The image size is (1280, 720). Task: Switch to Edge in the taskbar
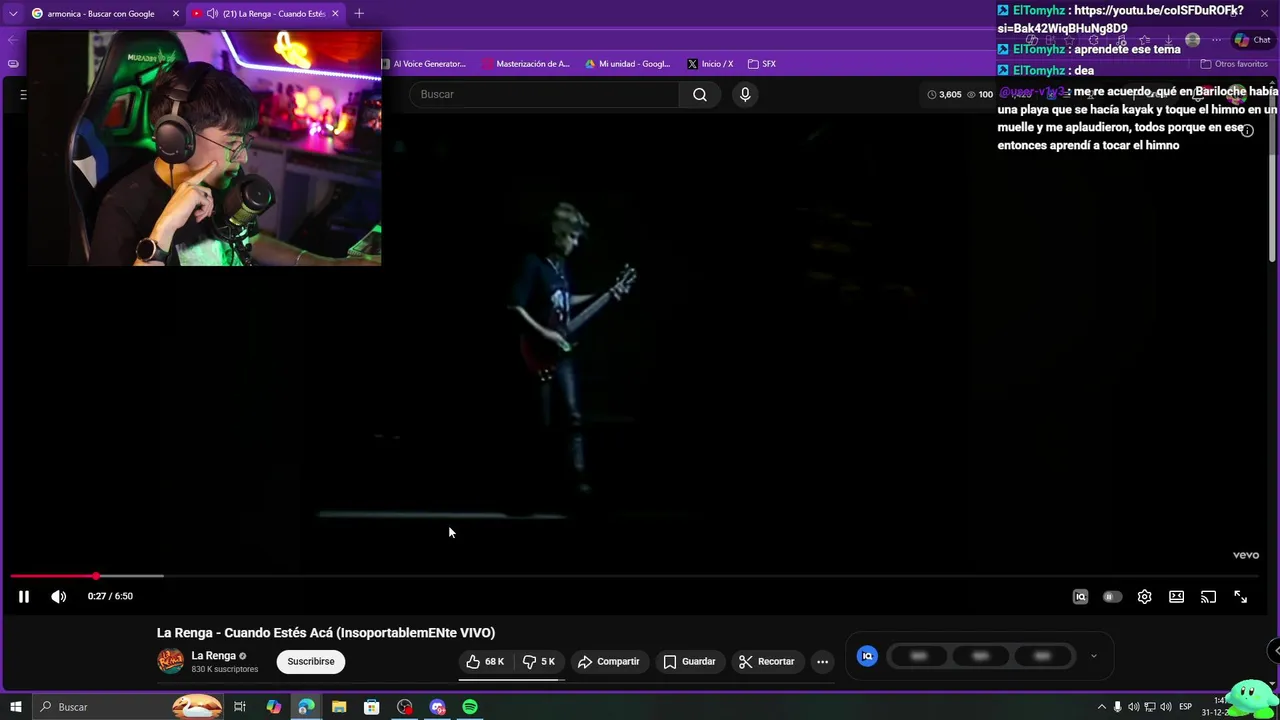306,707
